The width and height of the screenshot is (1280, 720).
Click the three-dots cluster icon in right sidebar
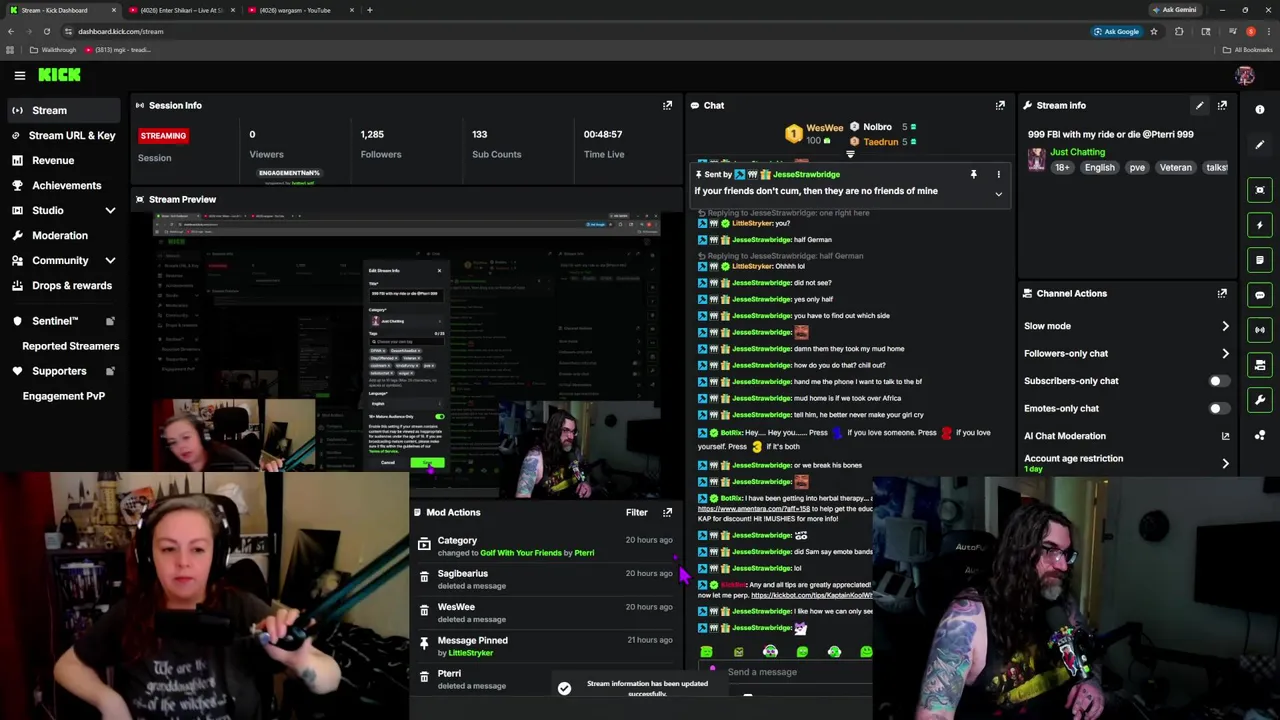[1260, 435]
